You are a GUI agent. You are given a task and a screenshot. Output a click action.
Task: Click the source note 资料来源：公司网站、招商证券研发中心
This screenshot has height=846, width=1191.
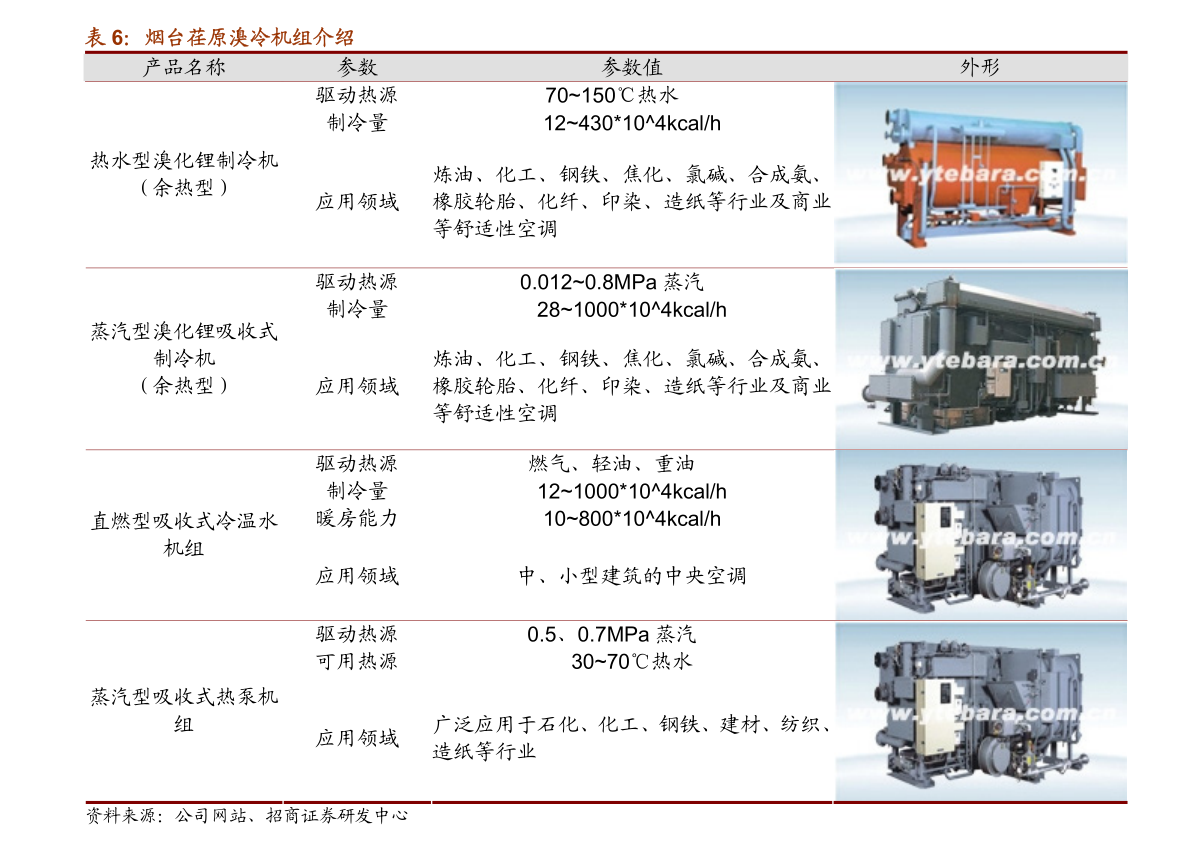[x=247, y=816]
